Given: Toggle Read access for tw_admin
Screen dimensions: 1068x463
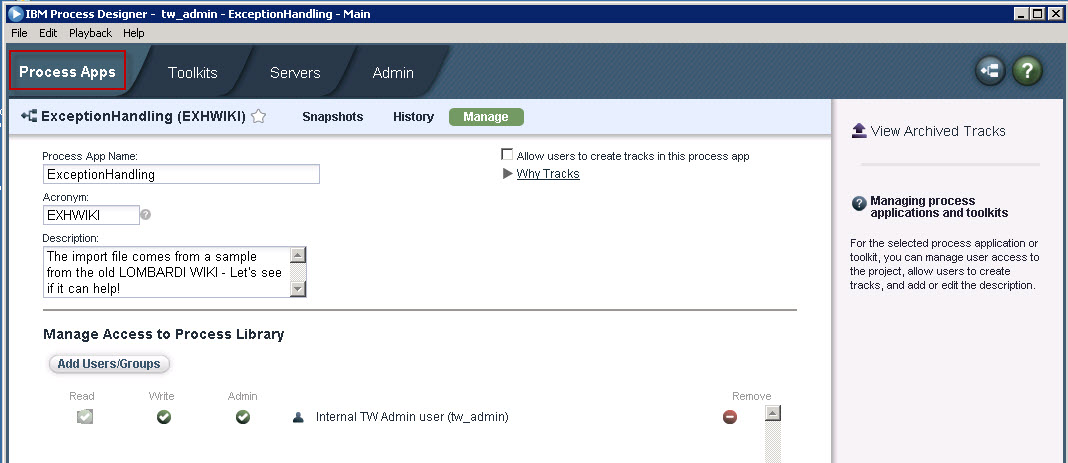Looking at the screenshot, I should pyautogui.click(x=84, y=417).
